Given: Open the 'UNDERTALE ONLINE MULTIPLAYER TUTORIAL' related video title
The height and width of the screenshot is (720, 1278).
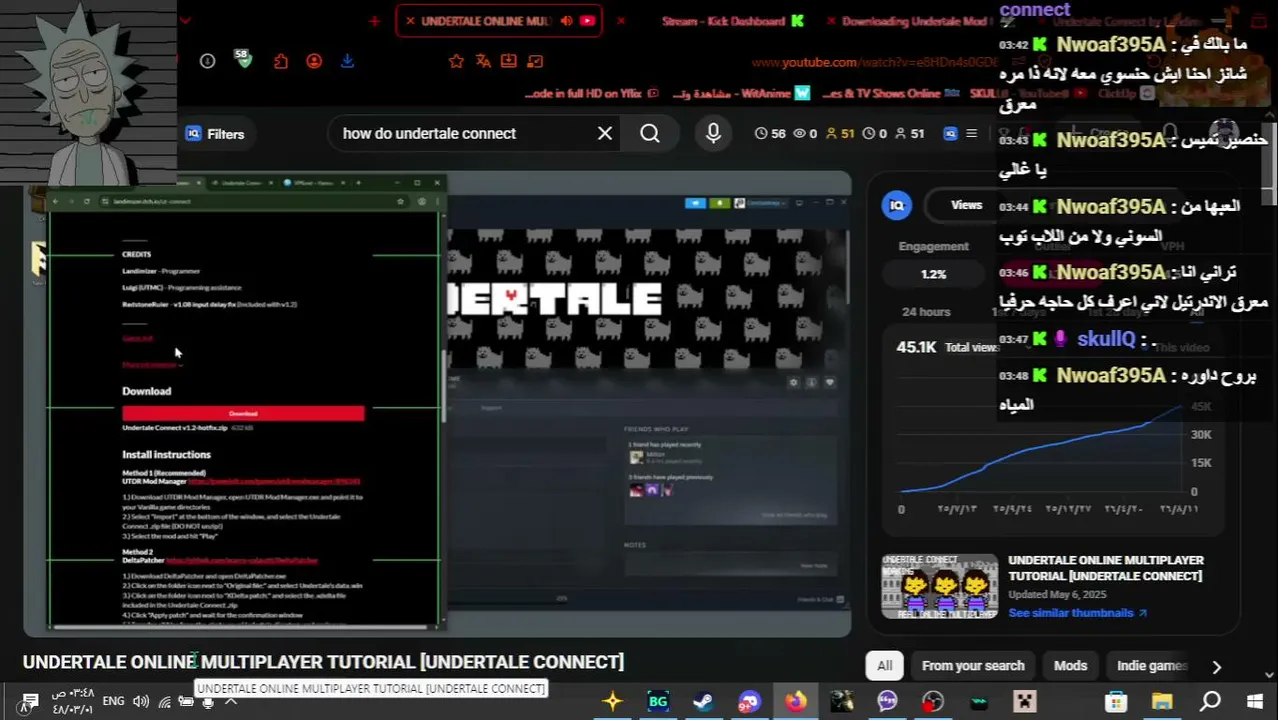Looking at the screenshot, I should coord(1106,568).
